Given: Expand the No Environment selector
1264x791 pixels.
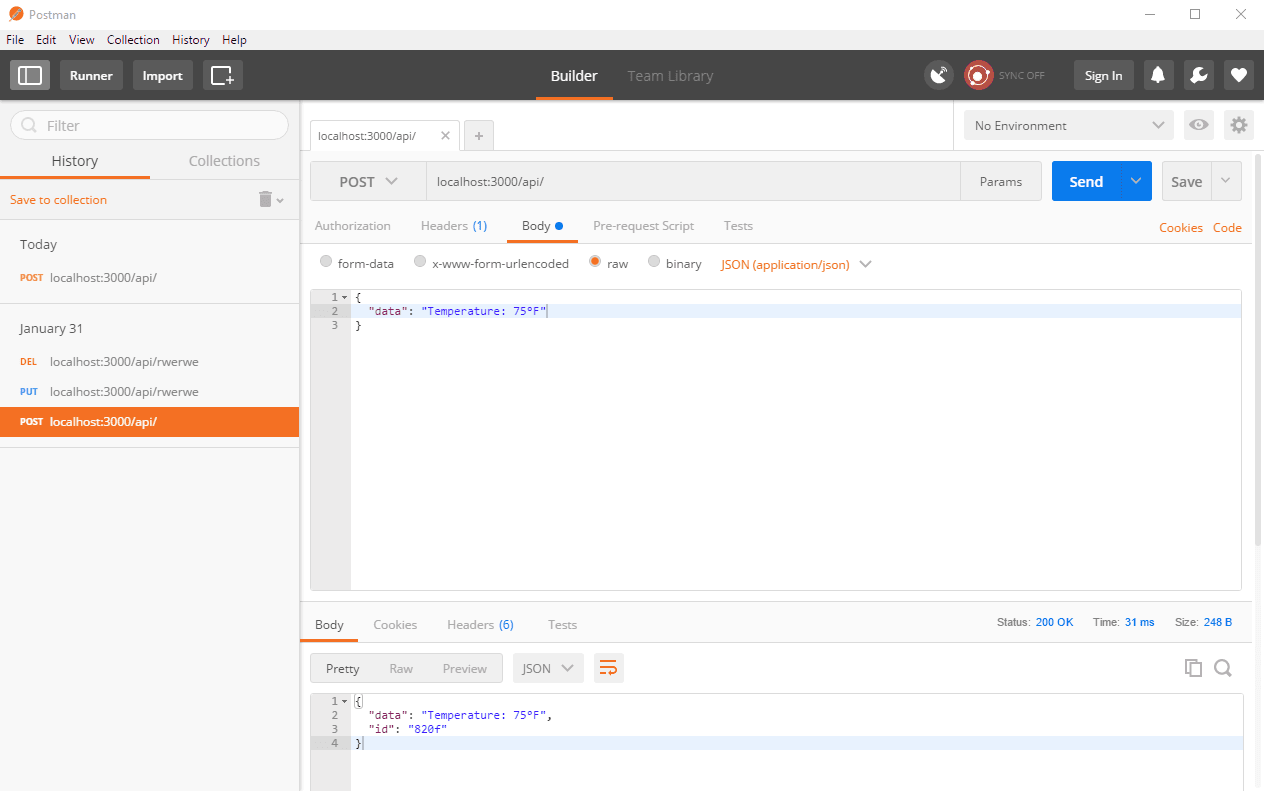Looking at the screenshot, I should coord(1067,125).
